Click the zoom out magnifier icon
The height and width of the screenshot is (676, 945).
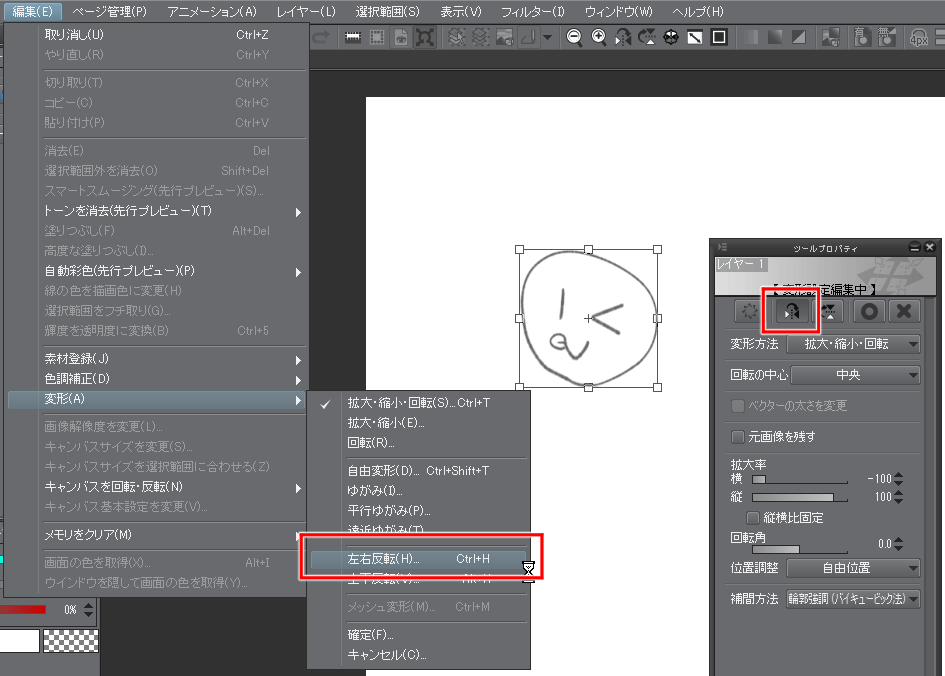575,38
